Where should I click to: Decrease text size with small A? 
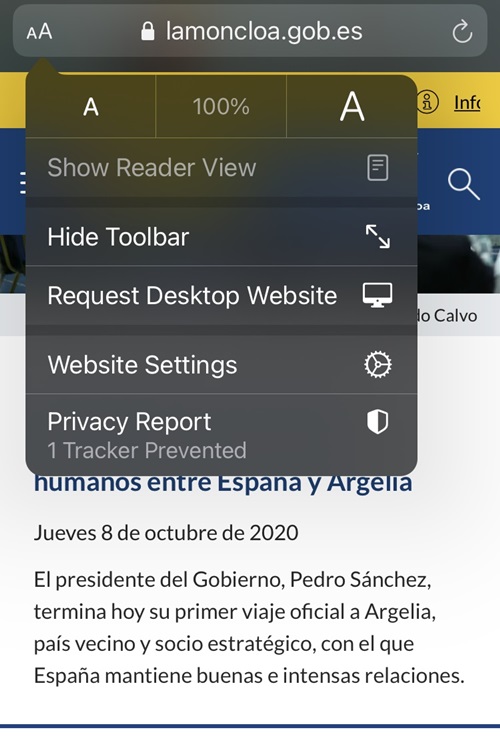click(91, 107)
